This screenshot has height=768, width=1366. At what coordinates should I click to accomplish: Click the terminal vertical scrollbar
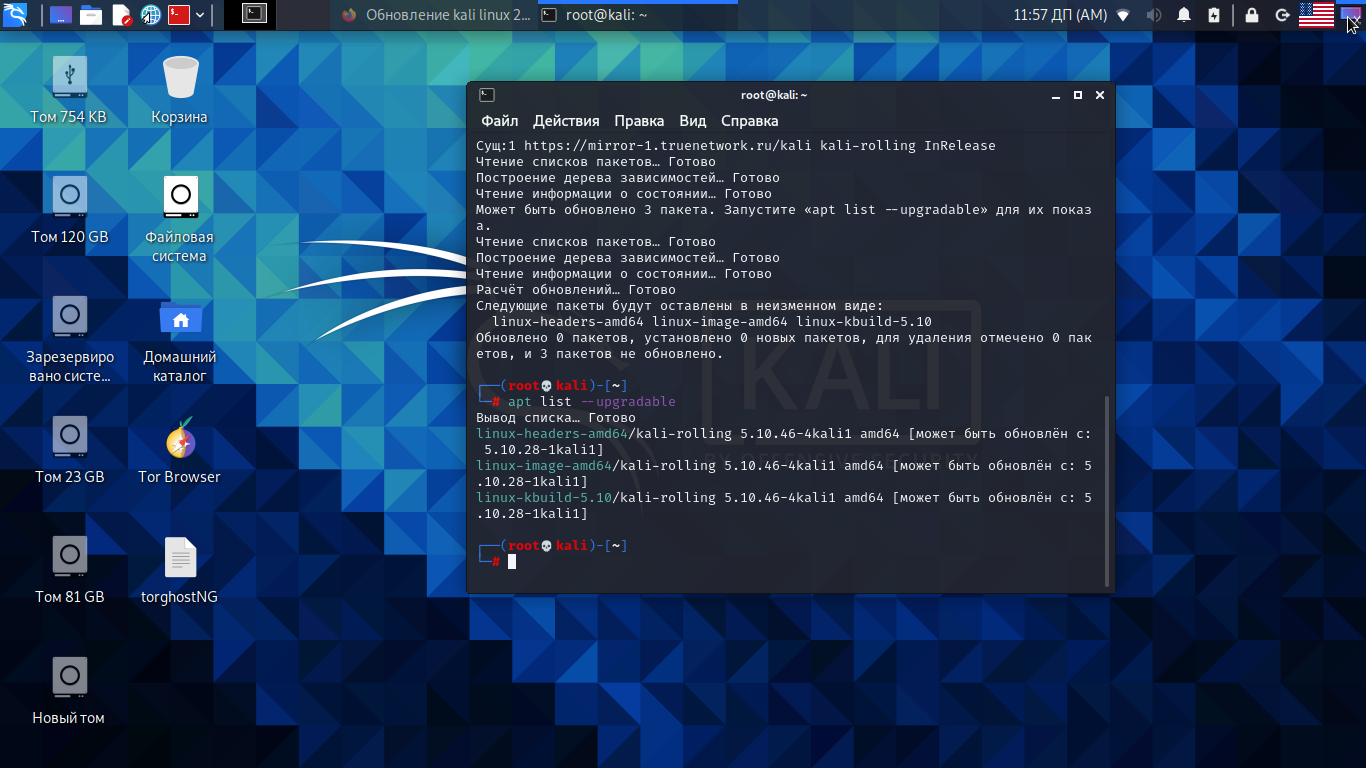[1106, 490]
